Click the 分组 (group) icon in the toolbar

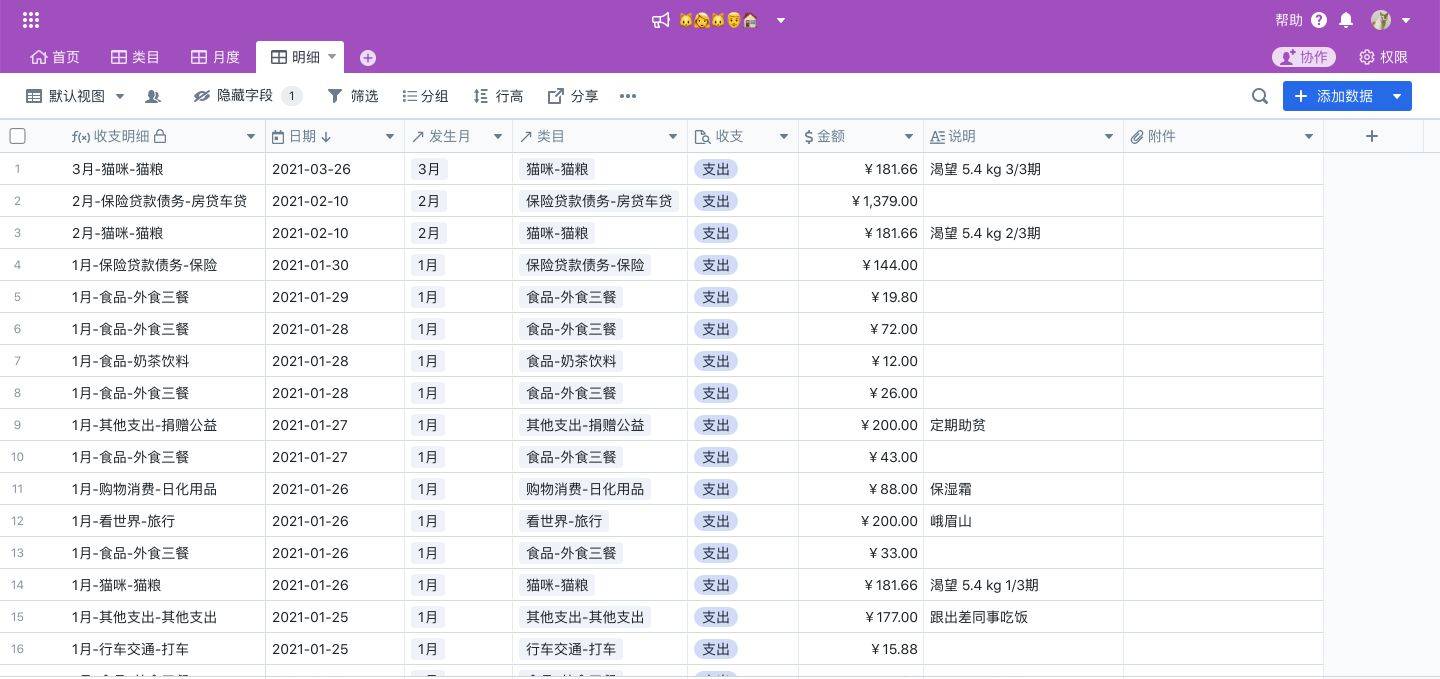[x=425, y=96]
